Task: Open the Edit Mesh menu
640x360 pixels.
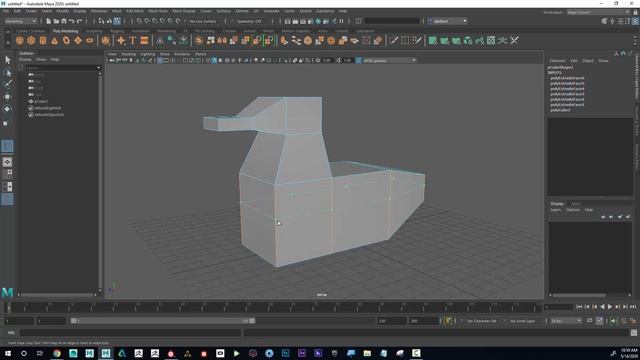Action: [135, 11]
